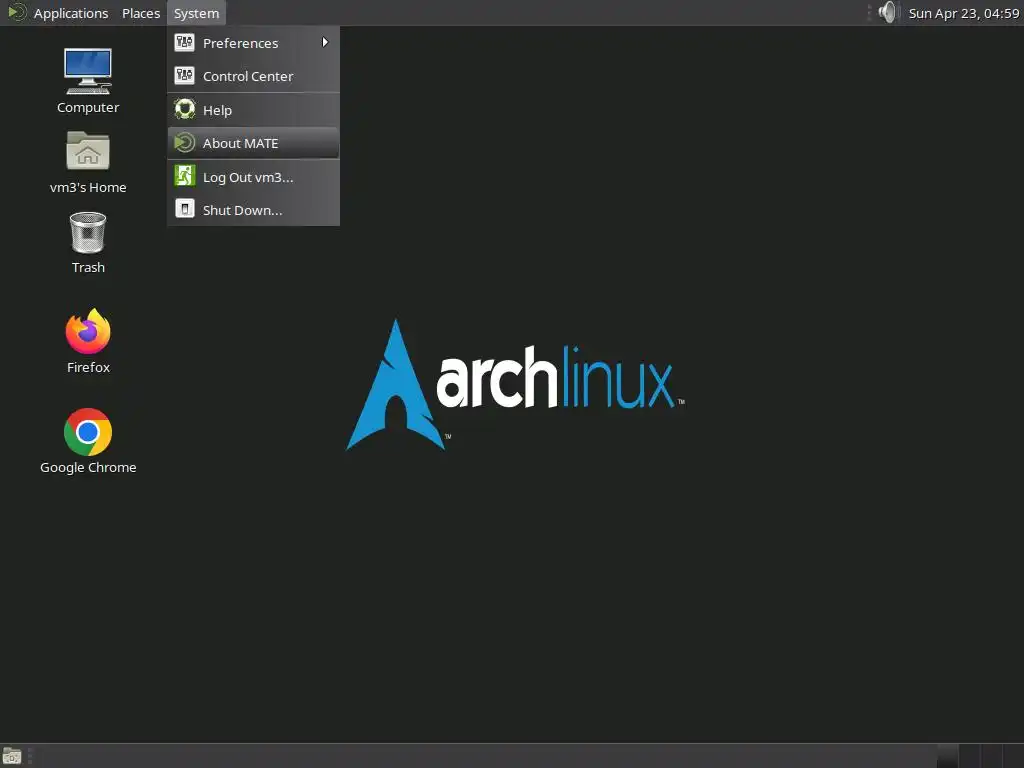1024x768 pixels.
Task: Select the Trash desktop icon
Action: [88, 242]
